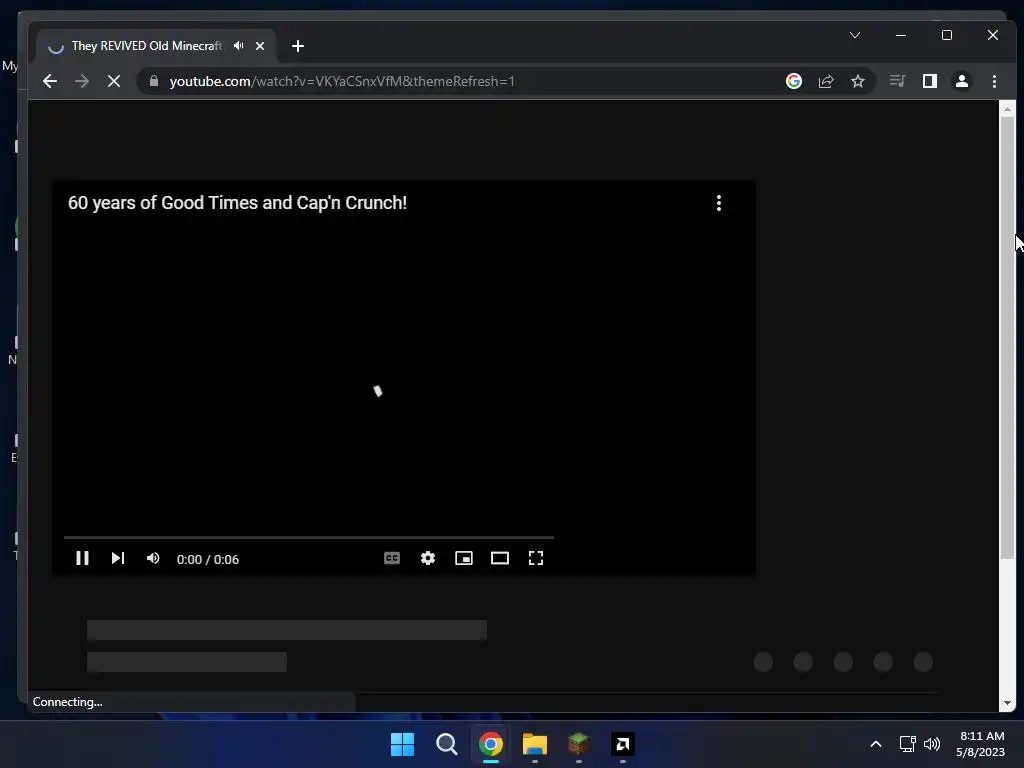Mute the video player volume
The width and height of the screenshot is (1024, 768).
pyautogui.click(x=153, y=558)
